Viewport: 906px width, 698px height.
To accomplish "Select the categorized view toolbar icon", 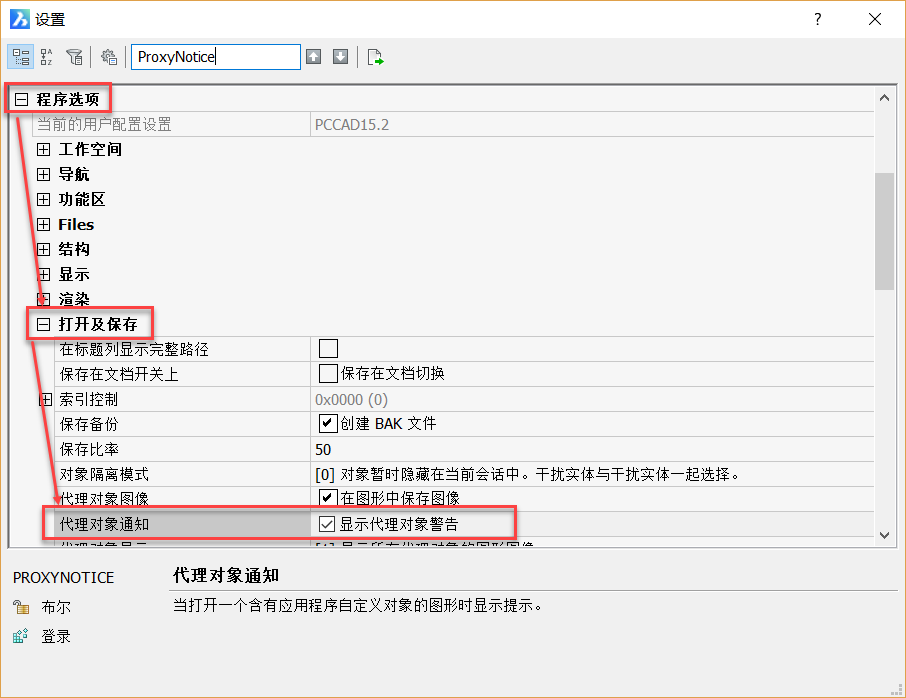I will pos(21,57).
